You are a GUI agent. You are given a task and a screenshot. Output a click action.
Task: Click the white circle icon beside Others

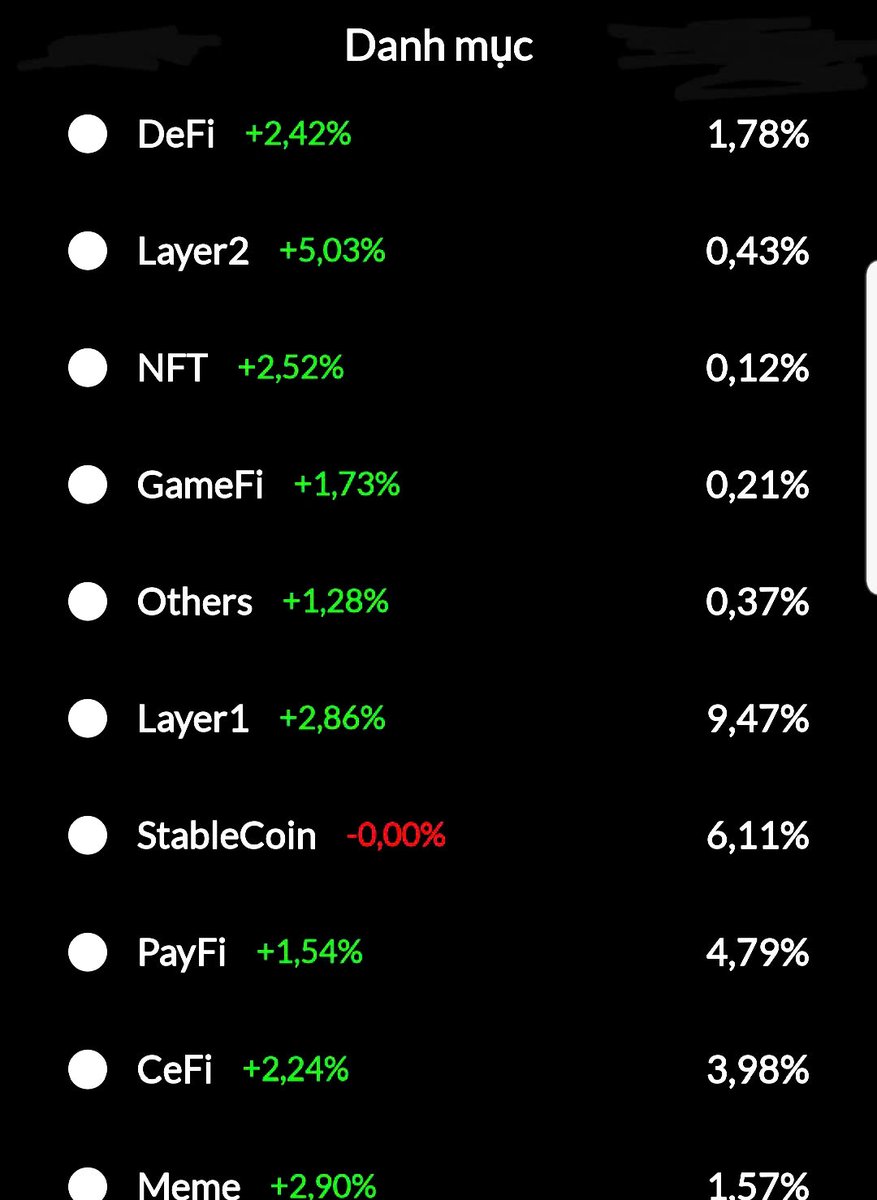pos(88,602)
